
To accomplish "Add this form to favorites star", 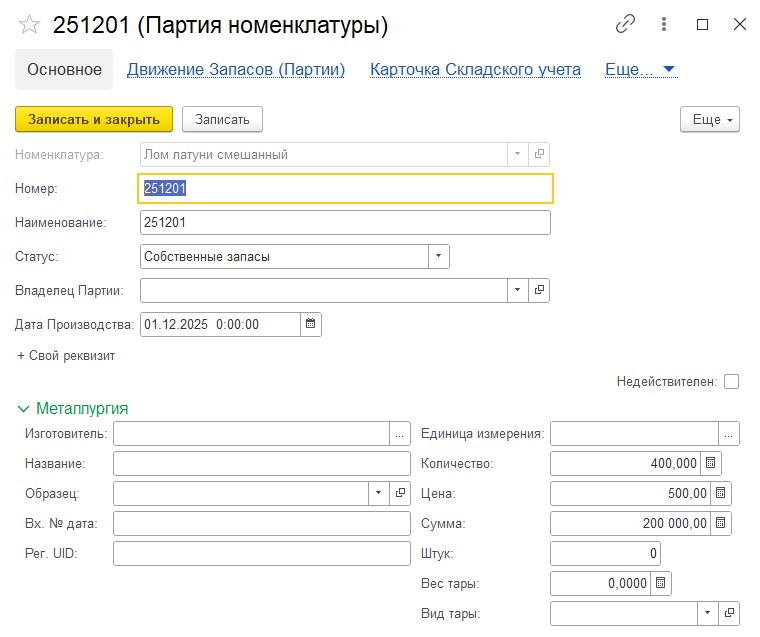I will [x=30, y=25].
